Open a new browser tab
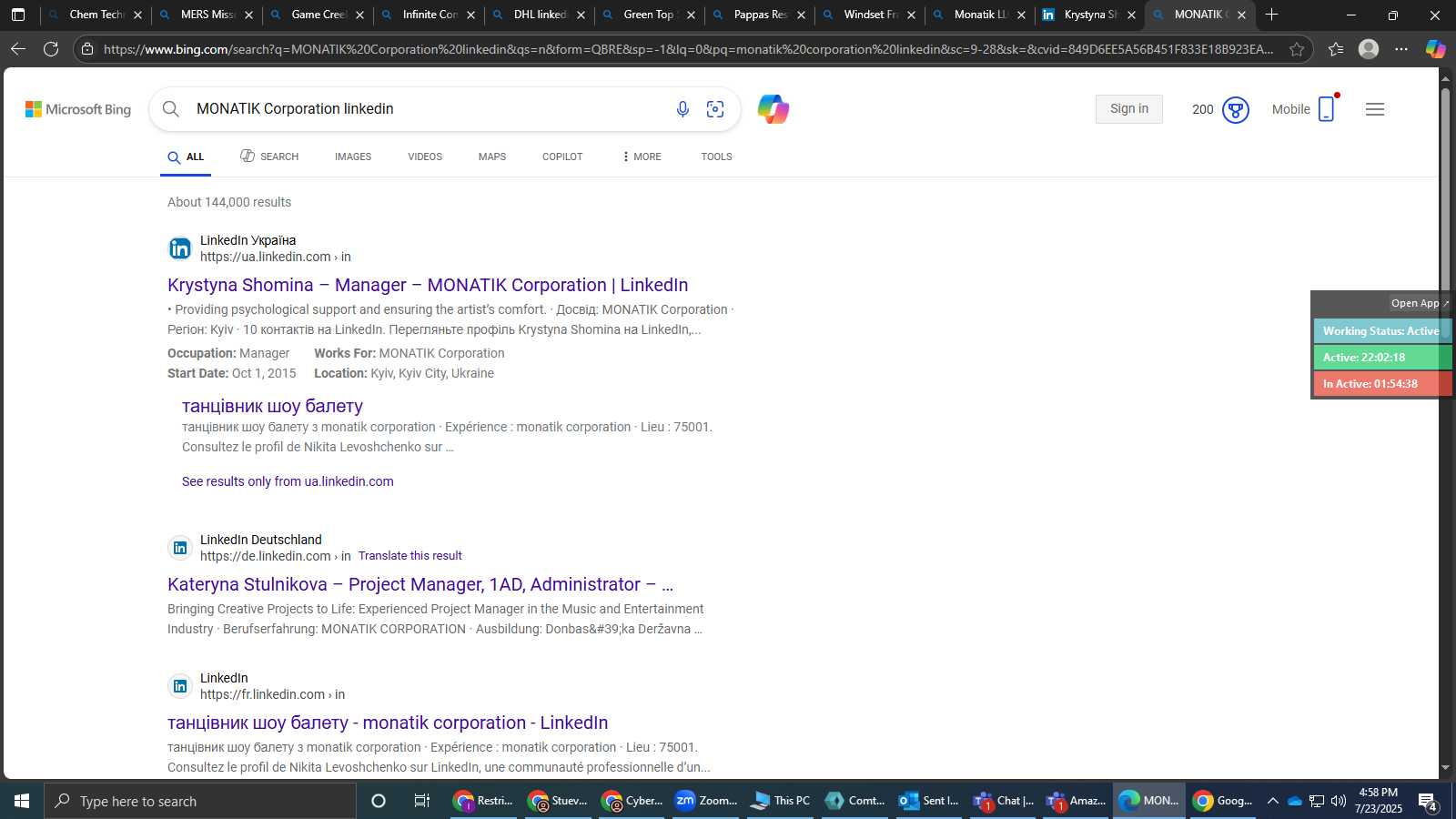 (x=1271, y=15)
